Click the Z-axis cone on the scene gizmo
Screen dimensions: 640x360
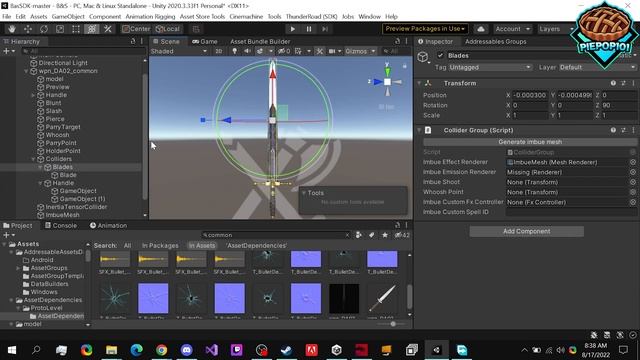pyautogui.click(x=377, y=82)
